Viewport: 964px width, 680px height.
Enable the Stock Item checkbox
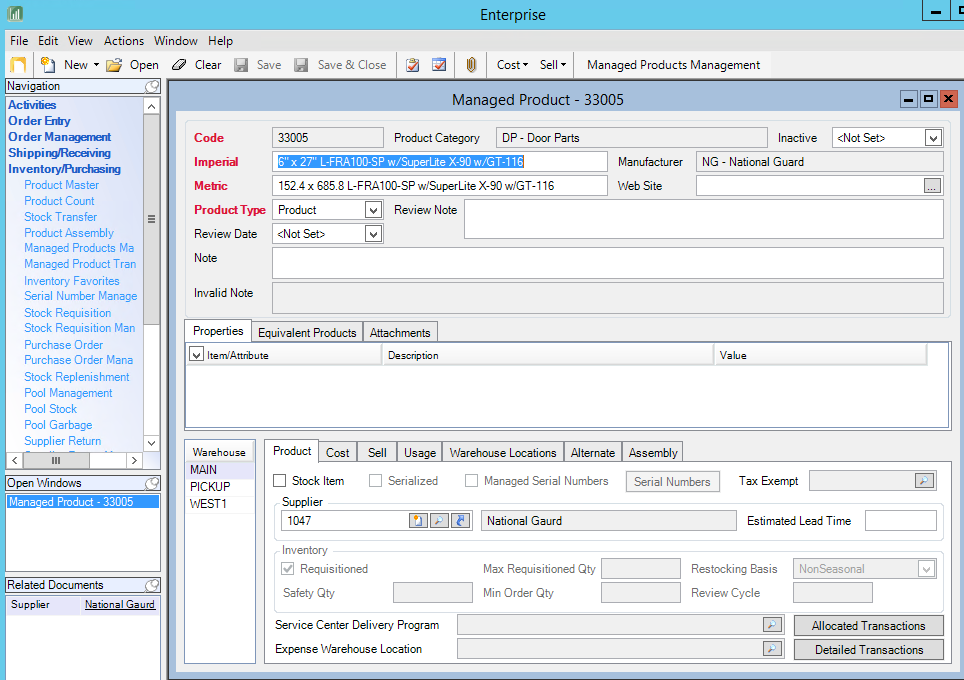pos(280,481)
